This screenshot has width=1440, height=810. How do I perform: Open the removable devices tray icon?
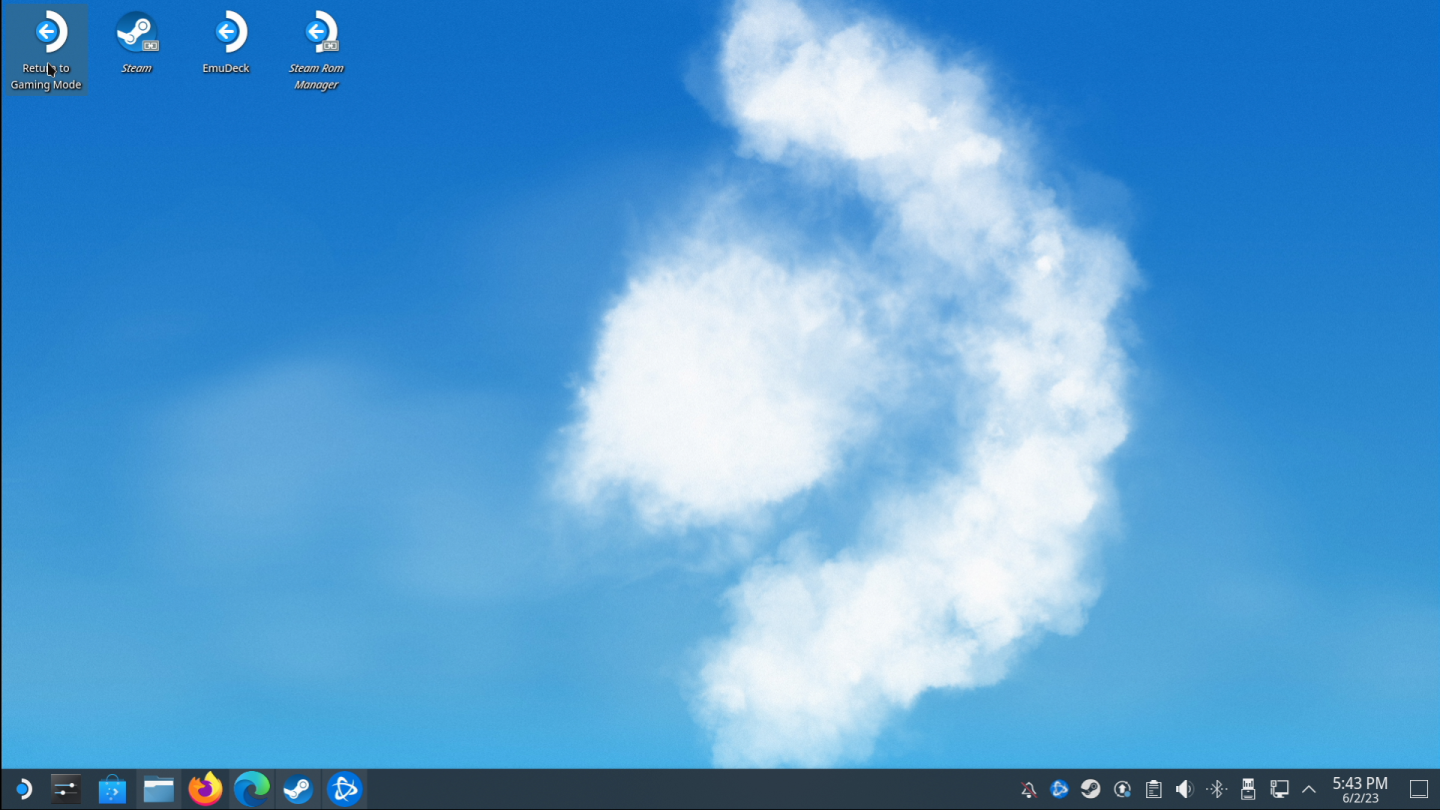pos(1248,790)
